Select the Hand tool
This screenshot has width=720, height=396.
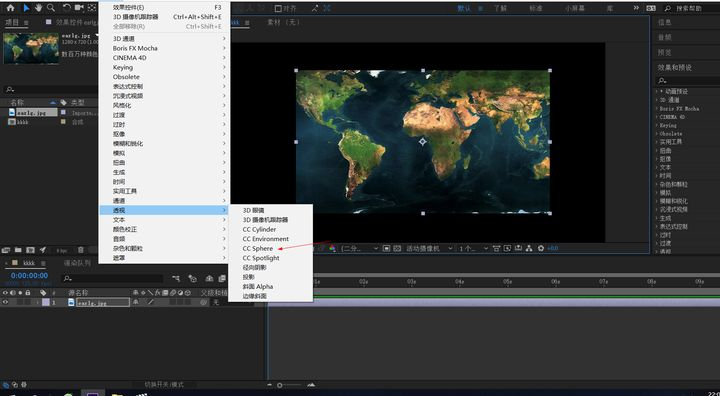(x=39, y=8)
